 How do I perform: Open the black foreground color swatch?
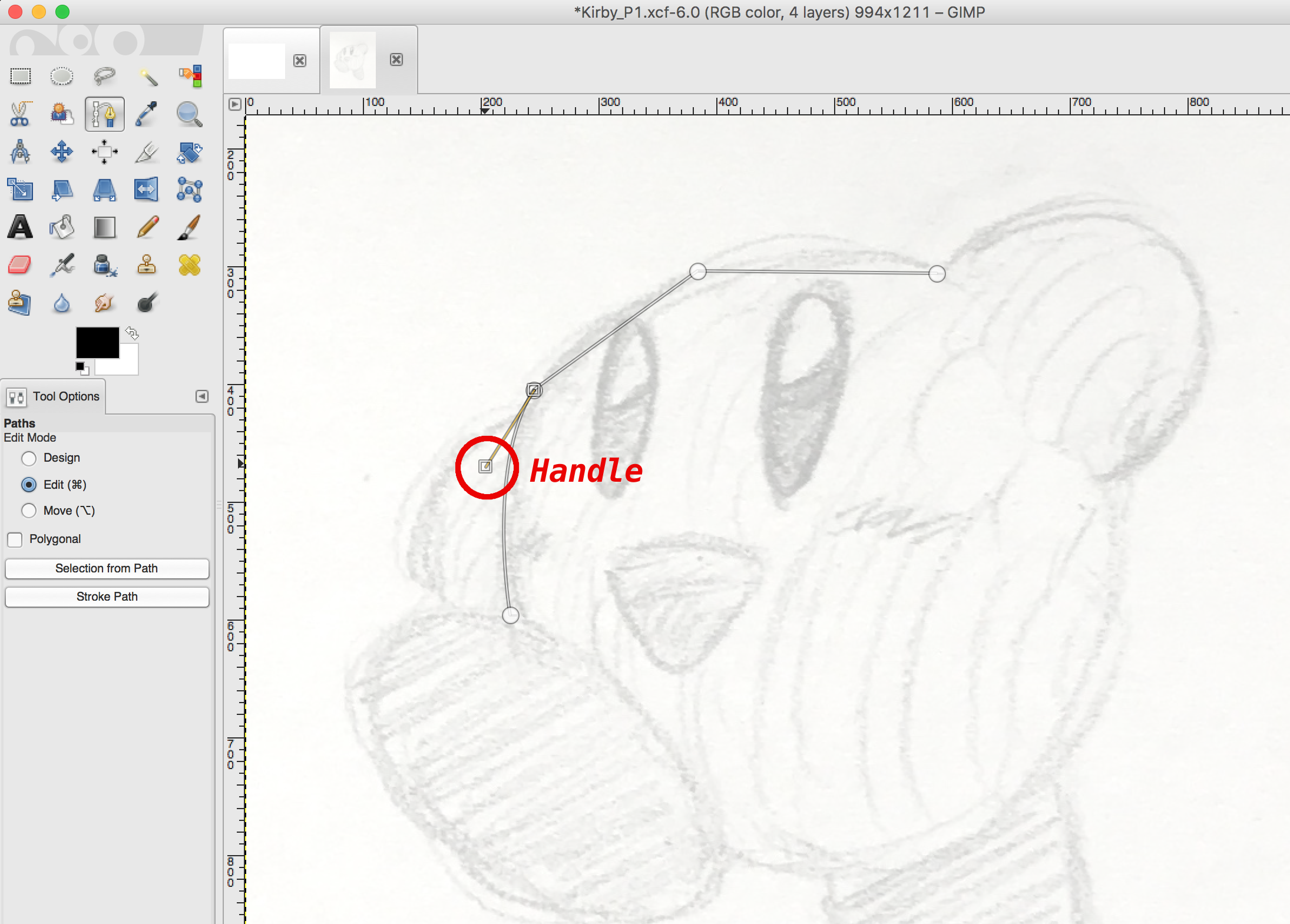(97, 343)
